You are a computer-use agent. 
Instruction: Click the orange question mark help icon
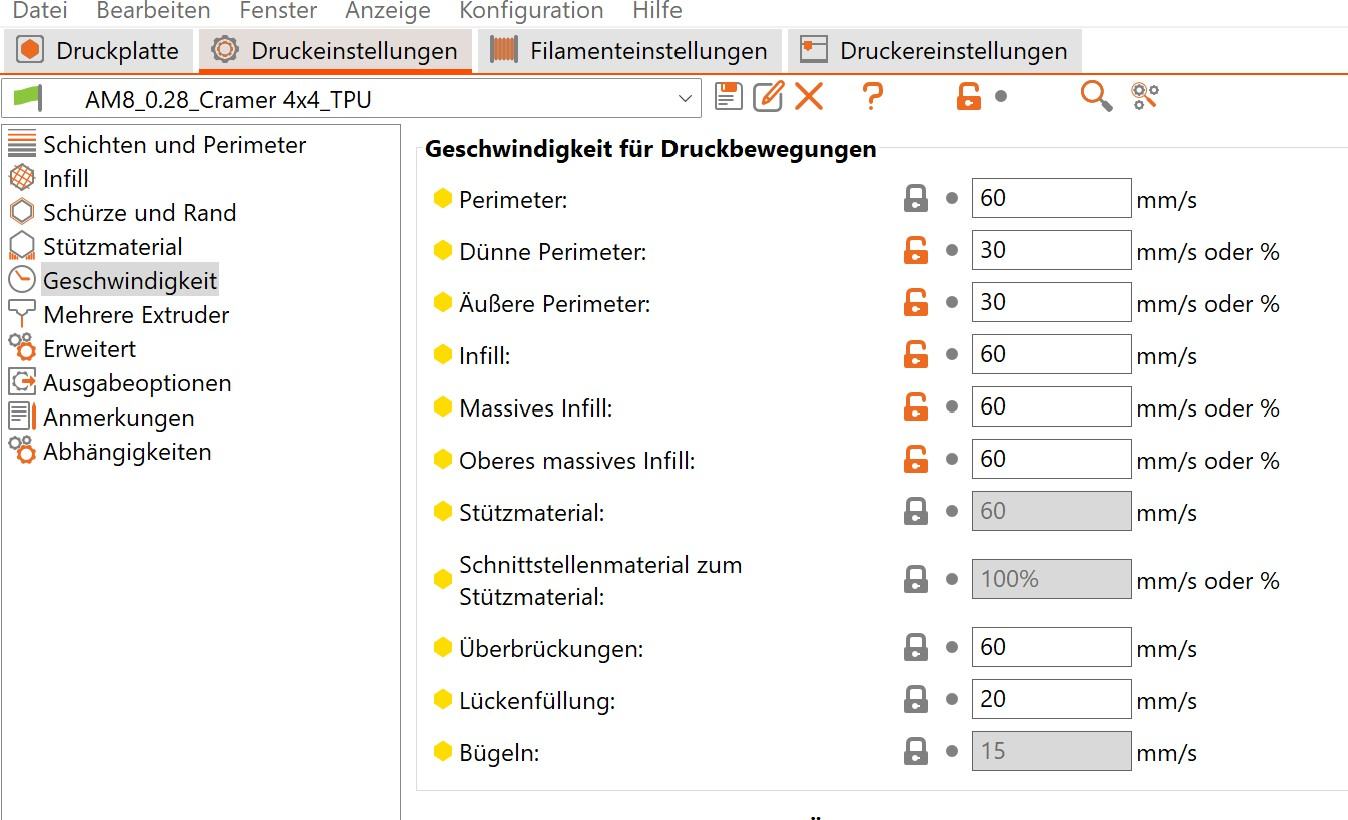pyautogui.click(x=872, y=97)
